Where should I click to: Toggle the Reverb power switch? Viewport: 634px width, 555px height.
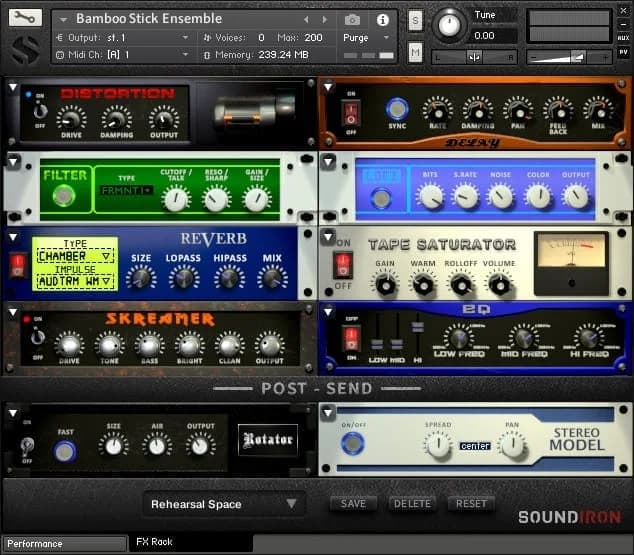click(x=17, y=265)
